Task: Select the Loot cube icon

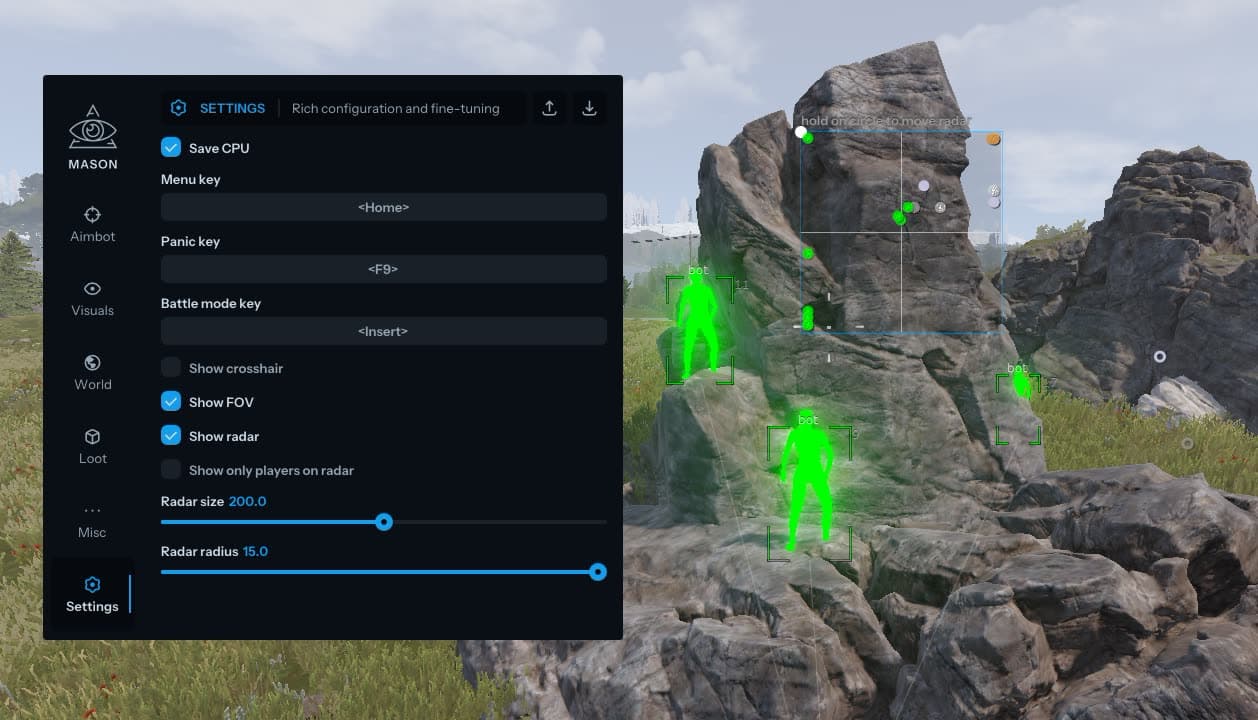Action: (x=92, y=437)
